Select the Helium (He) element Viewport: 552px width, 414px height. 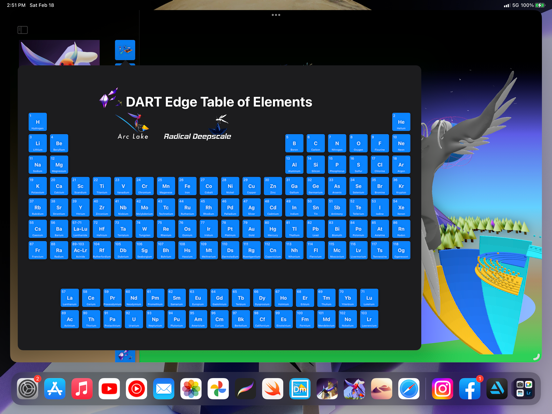click(x=401, y=122)
